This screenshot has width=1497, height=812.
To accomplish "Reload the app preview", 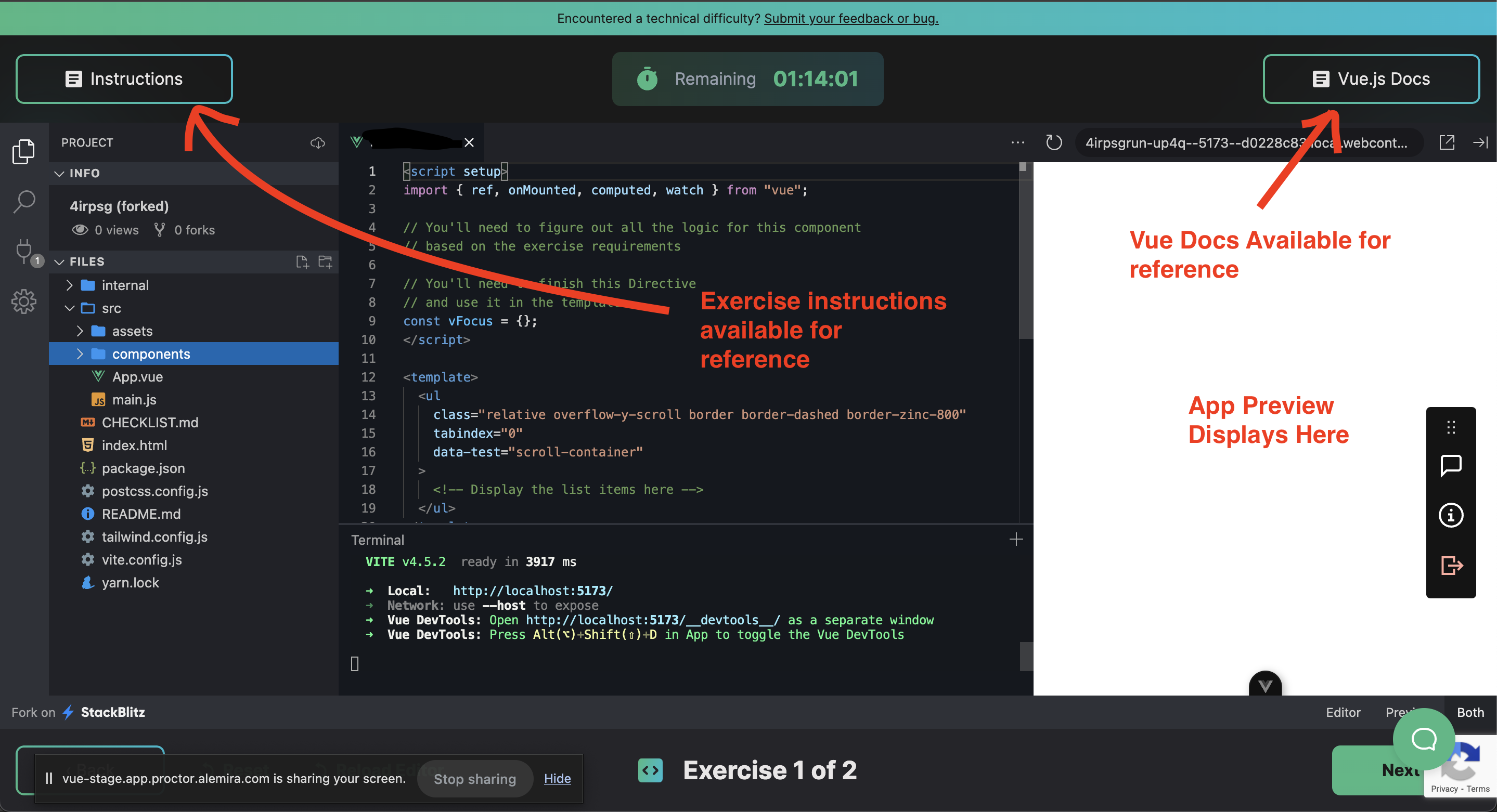I will click(x=1054, y=142).
